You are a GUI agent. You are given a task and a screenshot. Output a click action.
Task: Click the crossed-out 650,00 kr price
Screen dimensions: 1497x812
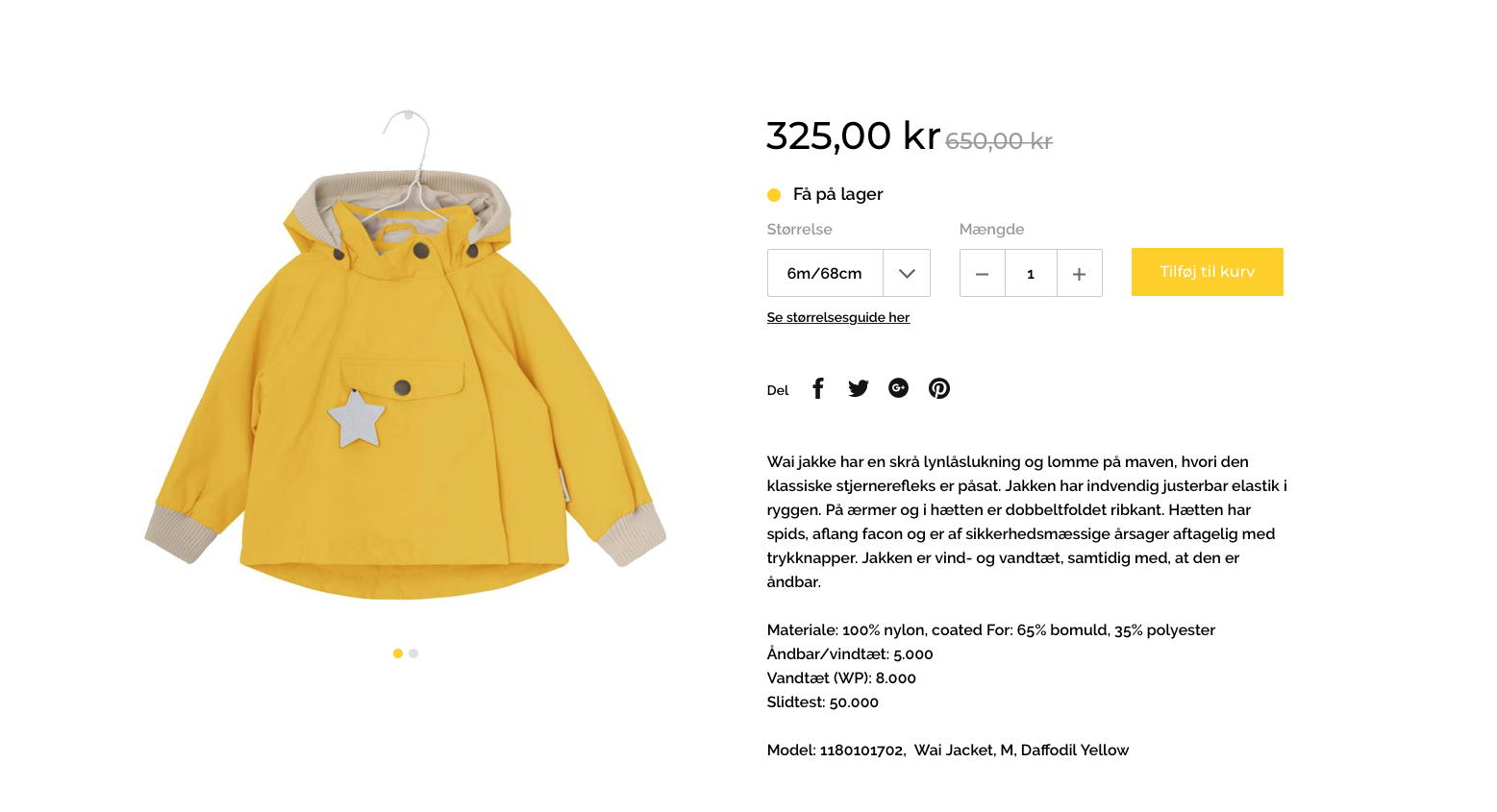tap(999, 141)
